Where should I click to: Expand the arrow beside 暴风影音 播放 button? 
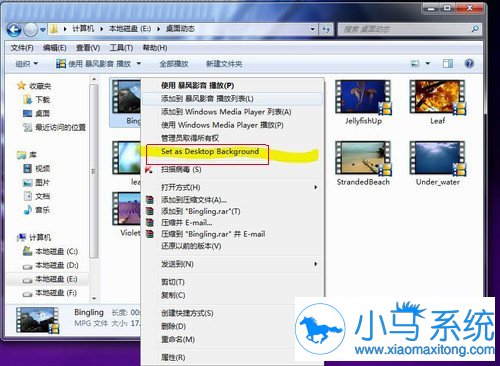click(x=139, y=64)
